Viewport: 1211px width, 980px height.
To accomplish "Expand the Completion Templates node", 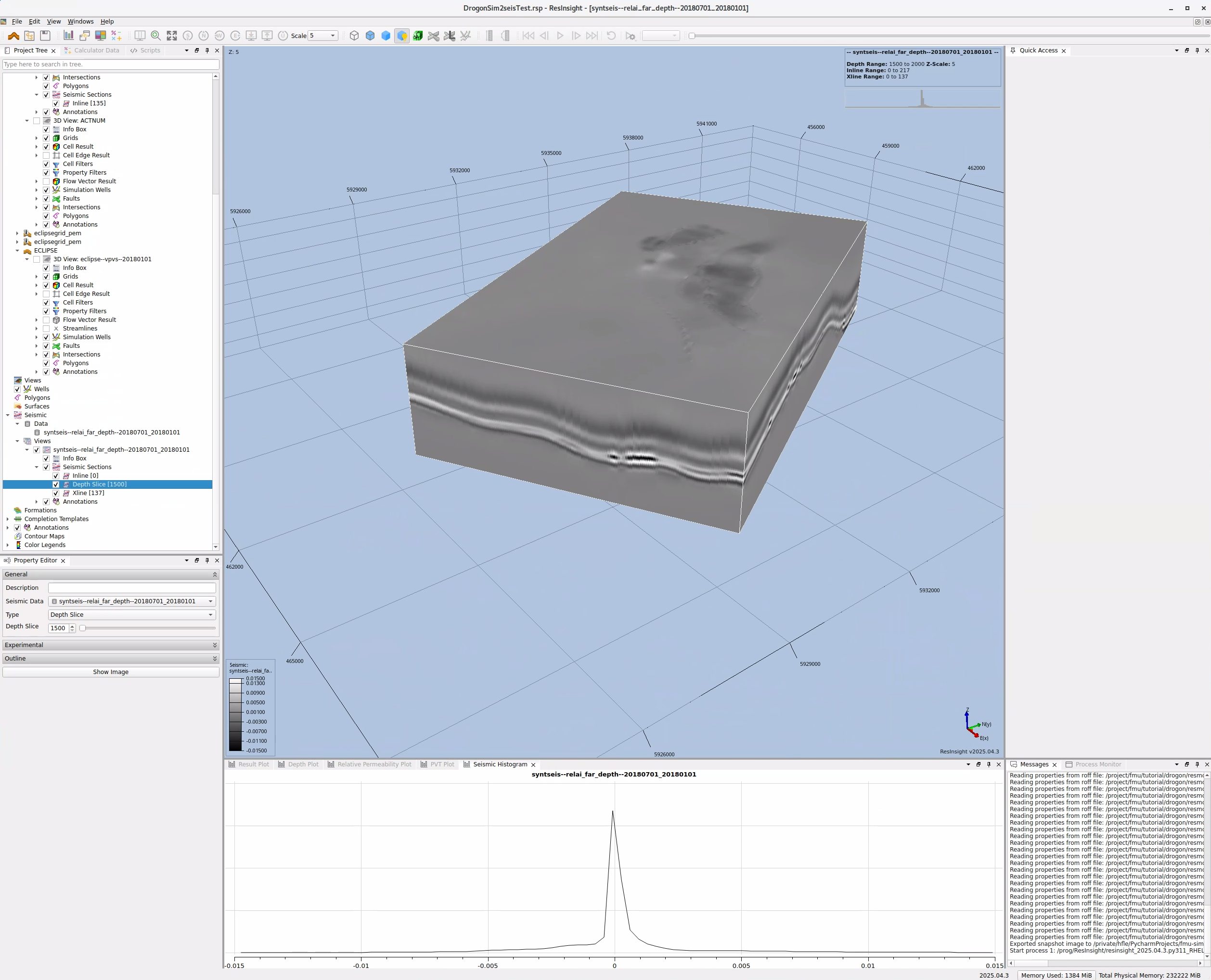I will pyautogui.click(x=8, y=519).
